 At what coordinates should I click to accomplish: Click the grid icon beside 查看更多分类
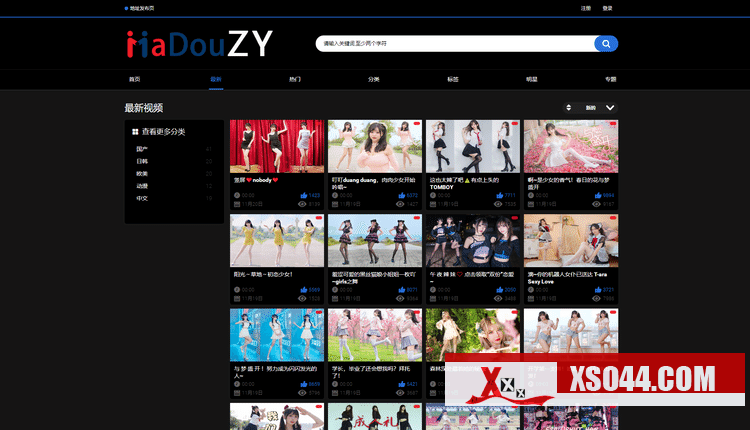135,131
